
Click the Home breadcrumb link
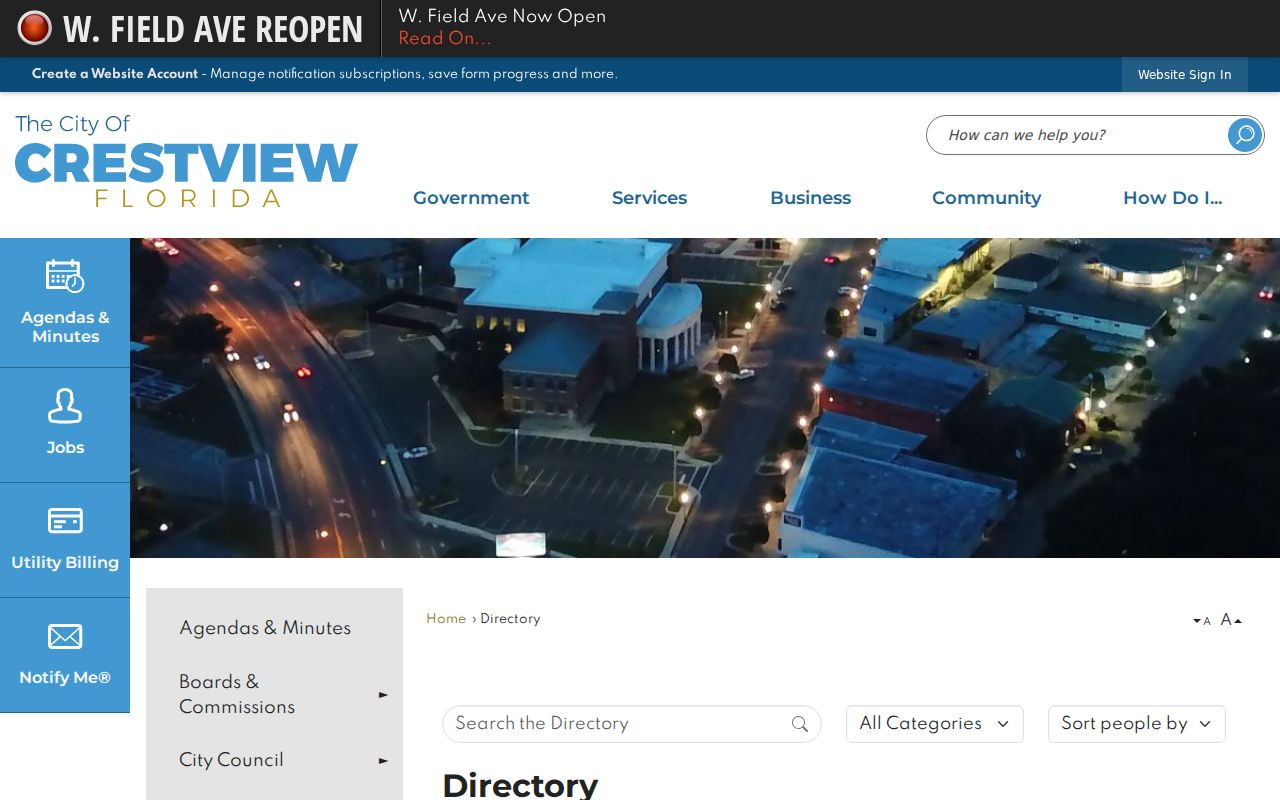click(446, 619)
